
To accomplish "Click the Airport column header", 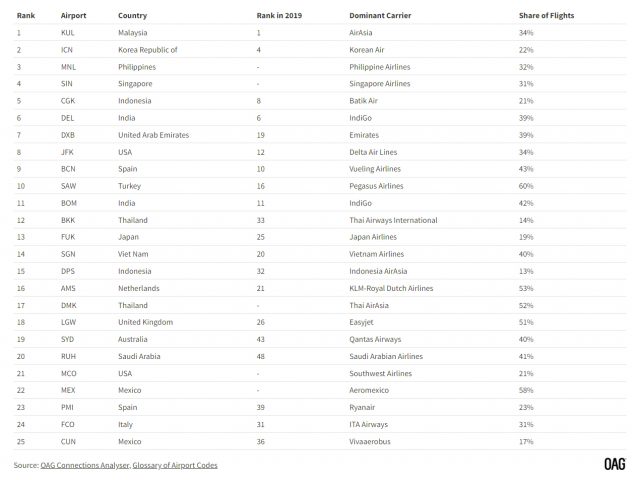I will click(74, 16).
